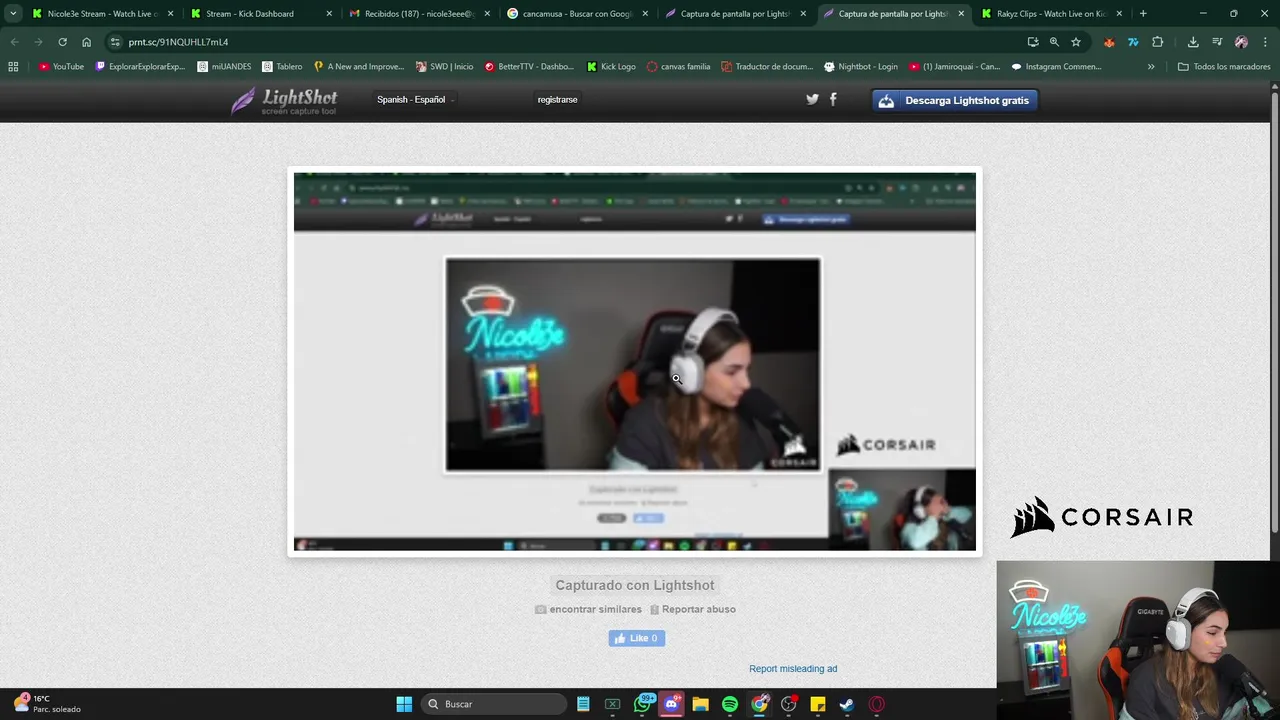This screenshot has width=1280, height=720.
Task: Click the taskbar Buscar search box
Action: pos(494,704)
